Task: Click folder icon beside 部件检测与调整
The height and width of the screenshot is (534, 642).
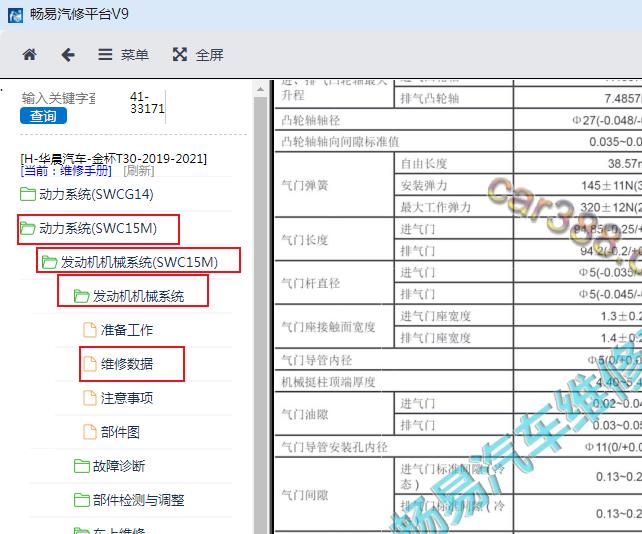Action: 81,500
